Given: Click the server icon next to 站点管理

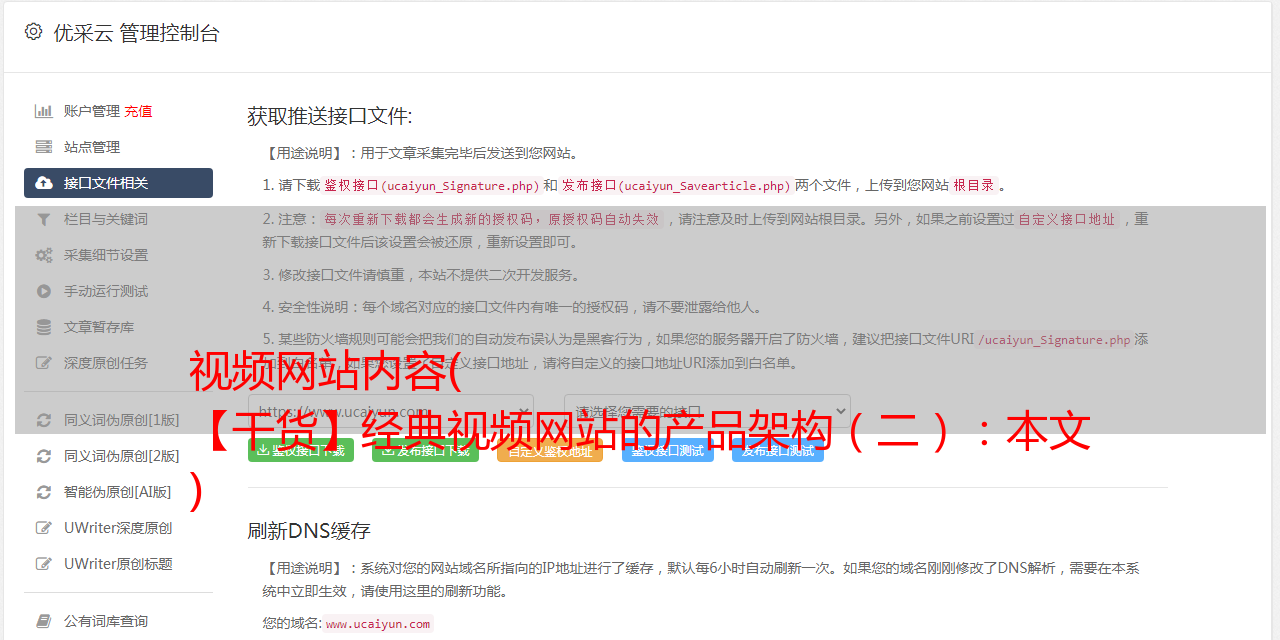Looking at the screenshot, I should pyautogui.click(x=44, y=147).
